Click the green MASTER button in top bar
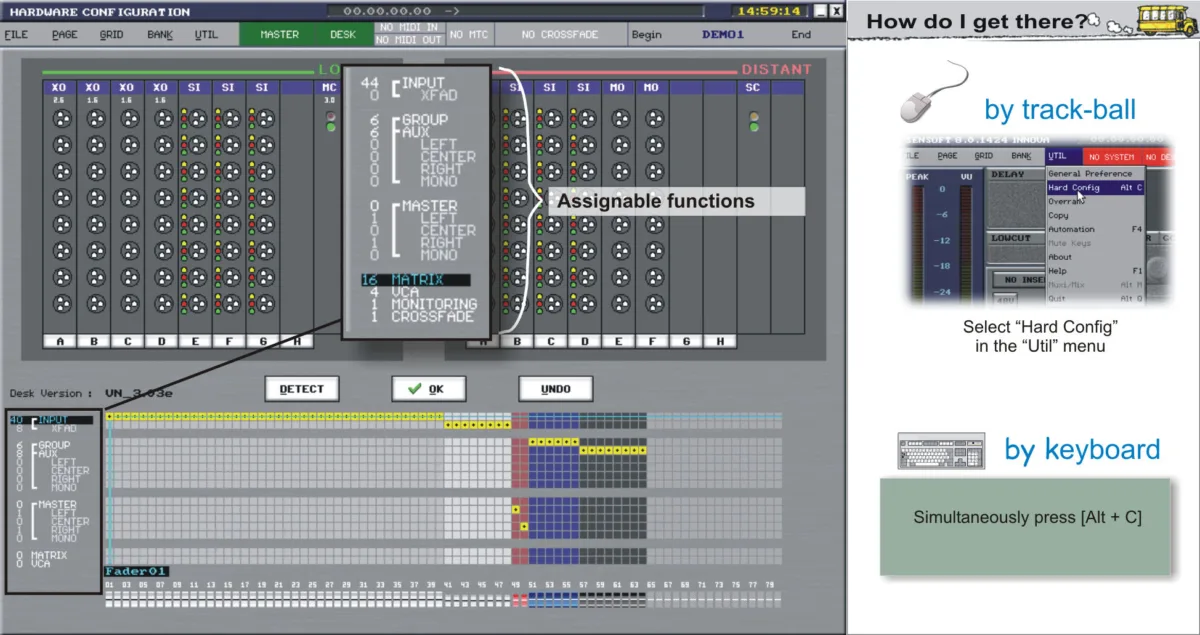This screenshot has width=1200, height=635. pos(280,34)
